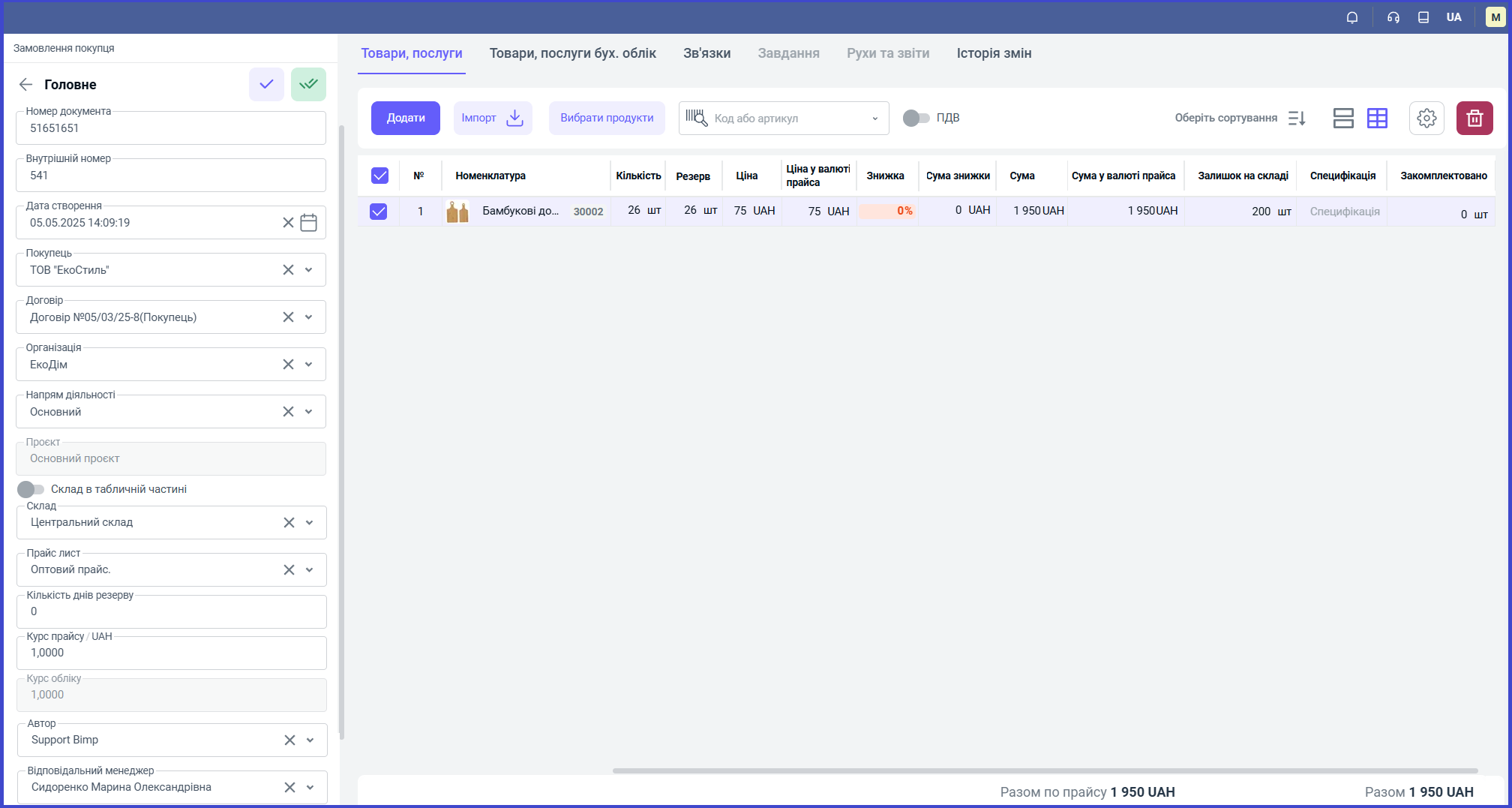The image size is (1512, 808).
Task: Expand Покупець dropdown
Action: 309,270
